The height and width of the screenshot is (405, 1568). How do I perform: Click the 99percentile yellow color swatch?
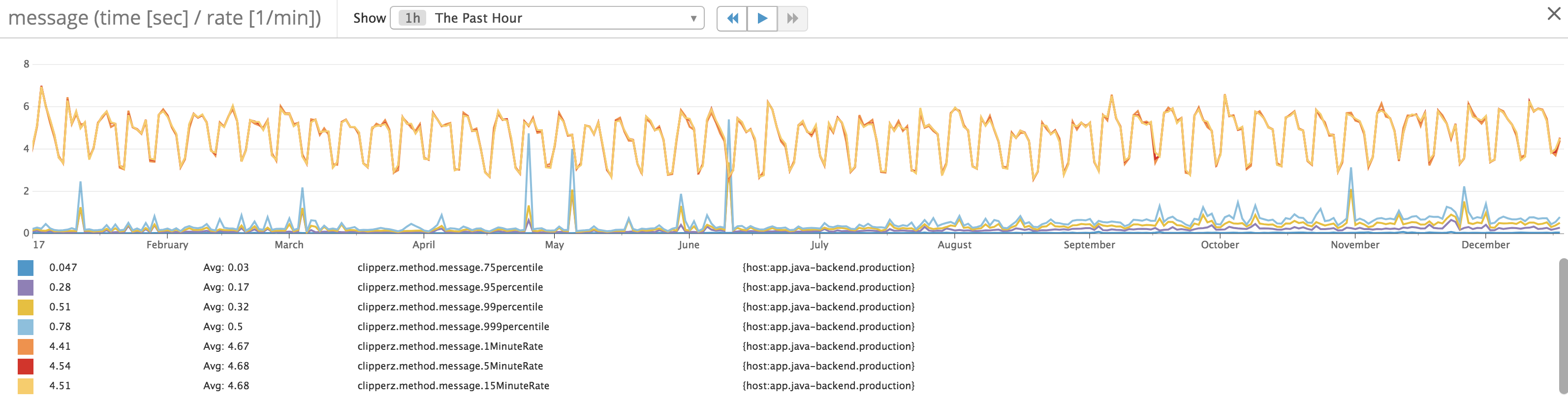(x=26, y=307)
